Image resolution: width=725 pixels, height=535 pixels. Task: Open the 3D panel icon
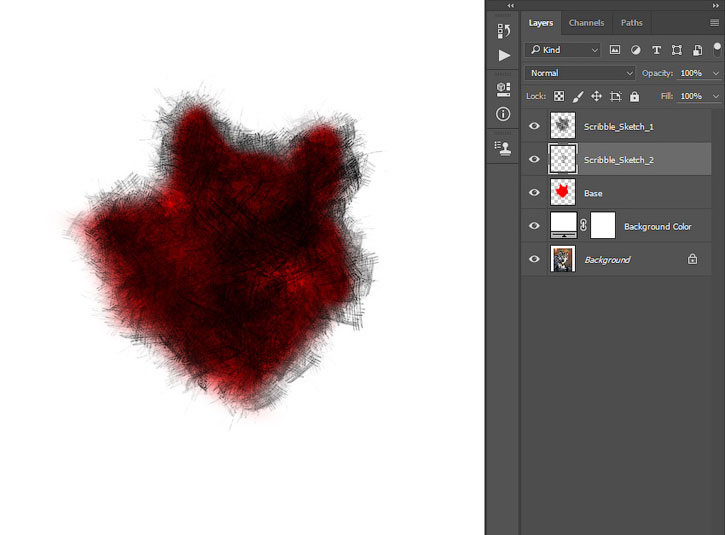coord(503,89)
